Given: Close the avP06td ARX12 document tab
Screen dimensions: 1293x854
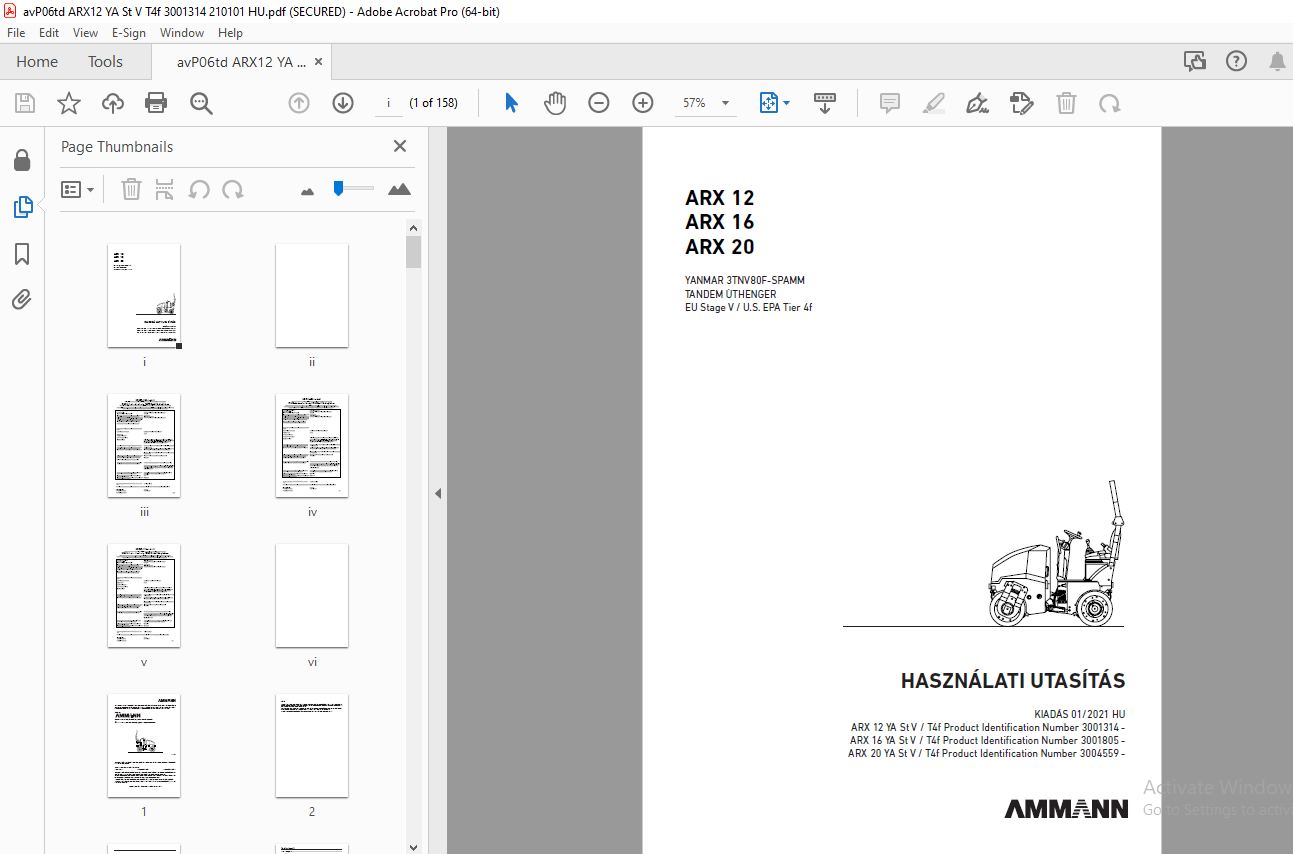Looking at the screenshot, I should click(318, 61).
